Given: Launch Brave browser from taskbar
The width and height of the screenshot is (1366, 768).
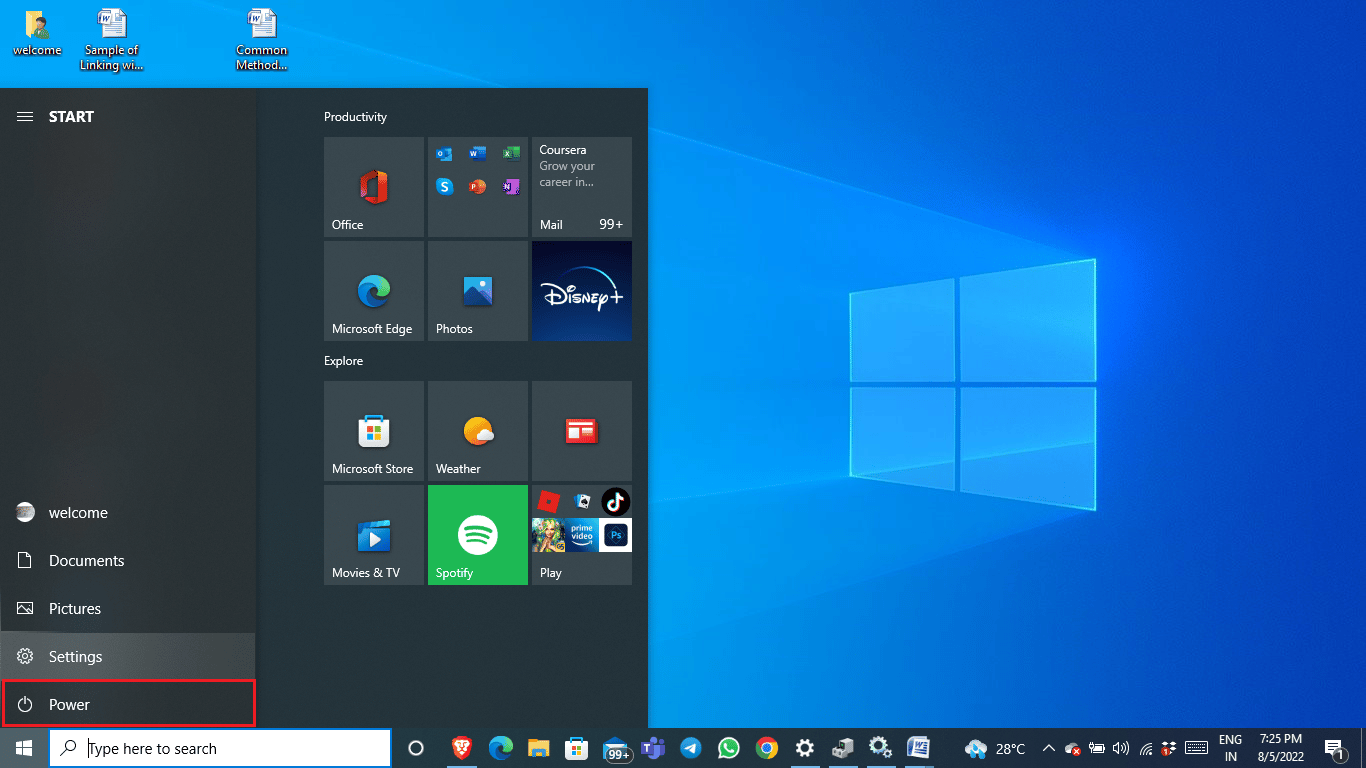Looking at the screenshot, I should pos(461,748).
